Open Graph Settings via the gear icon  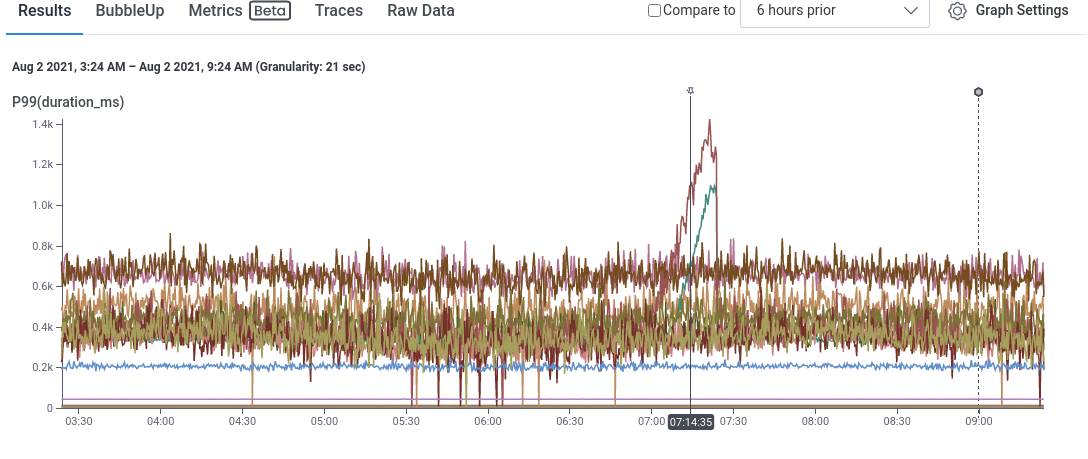pyautogui.click(x=957, y=11)
